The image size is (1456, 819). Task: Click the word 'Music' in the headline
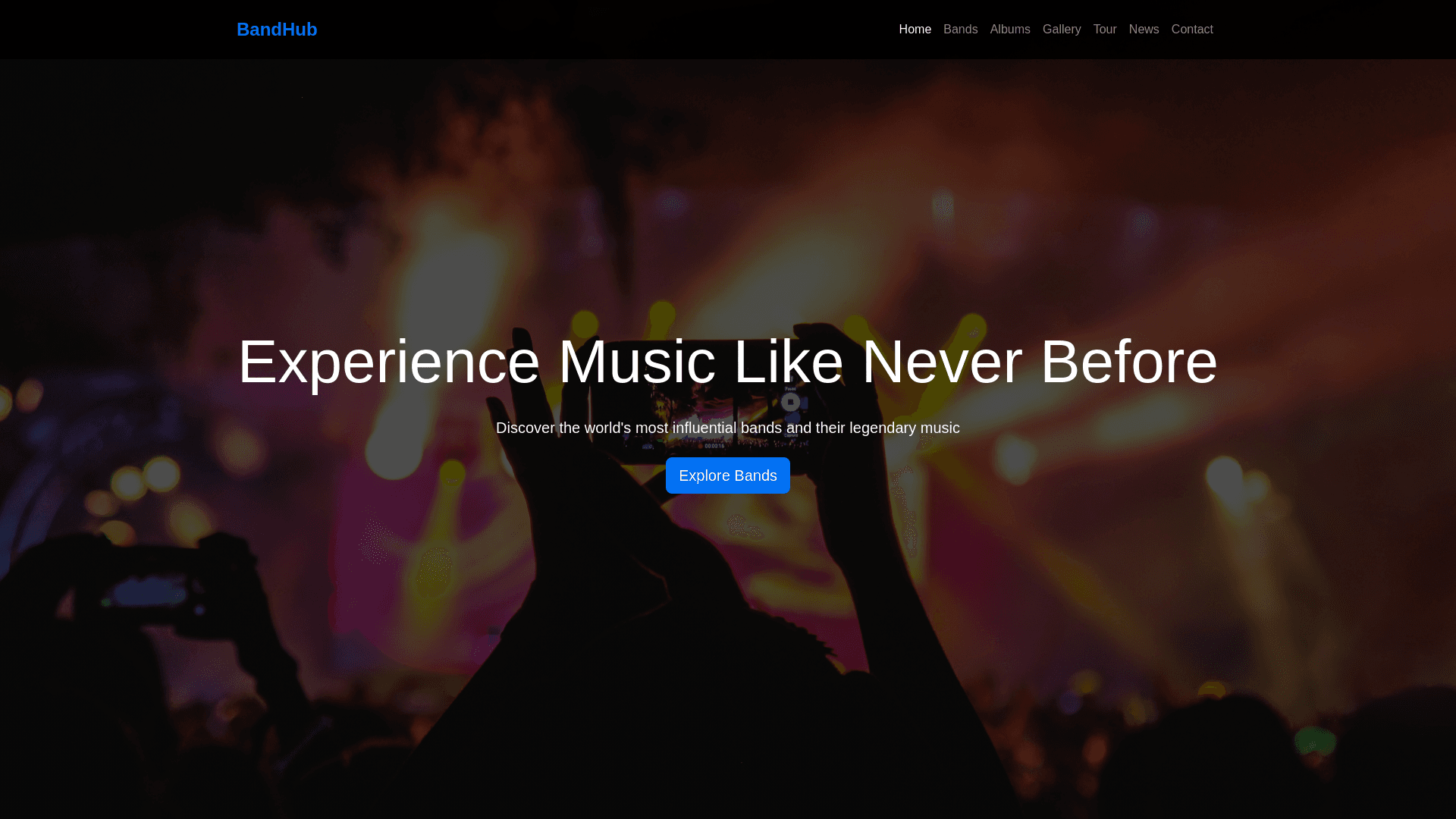coord(637,362)
